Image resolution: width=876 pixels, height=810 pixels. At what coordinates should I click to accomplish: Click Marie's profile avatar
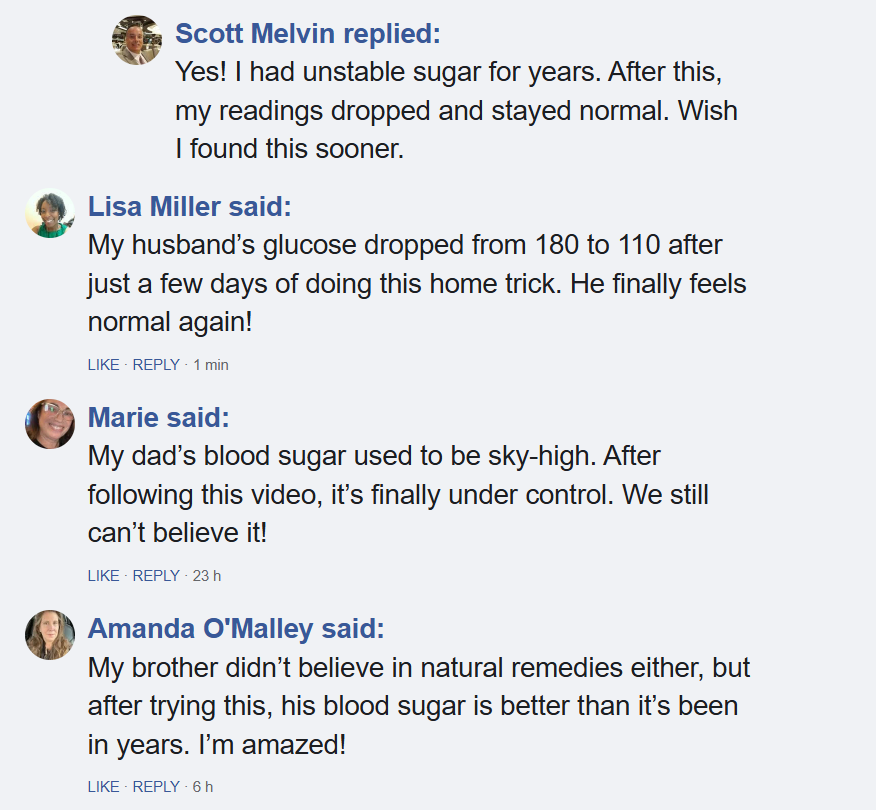(x=50, y=424)
